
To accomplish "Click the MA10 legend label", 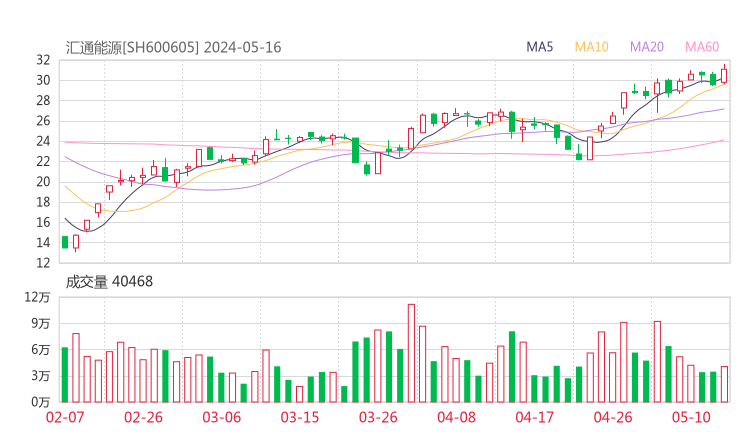I will click(x=591, y=47).
